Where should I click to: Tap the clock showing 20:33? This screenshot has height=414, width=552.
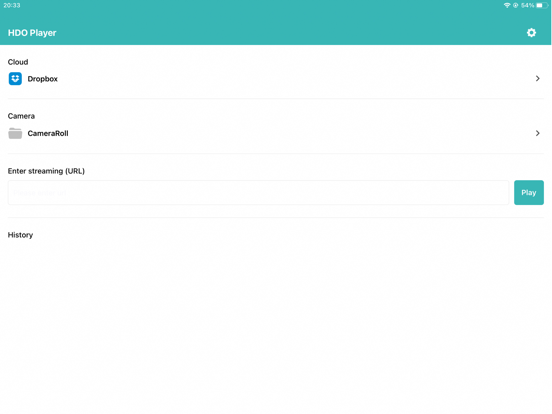point(12,5)
